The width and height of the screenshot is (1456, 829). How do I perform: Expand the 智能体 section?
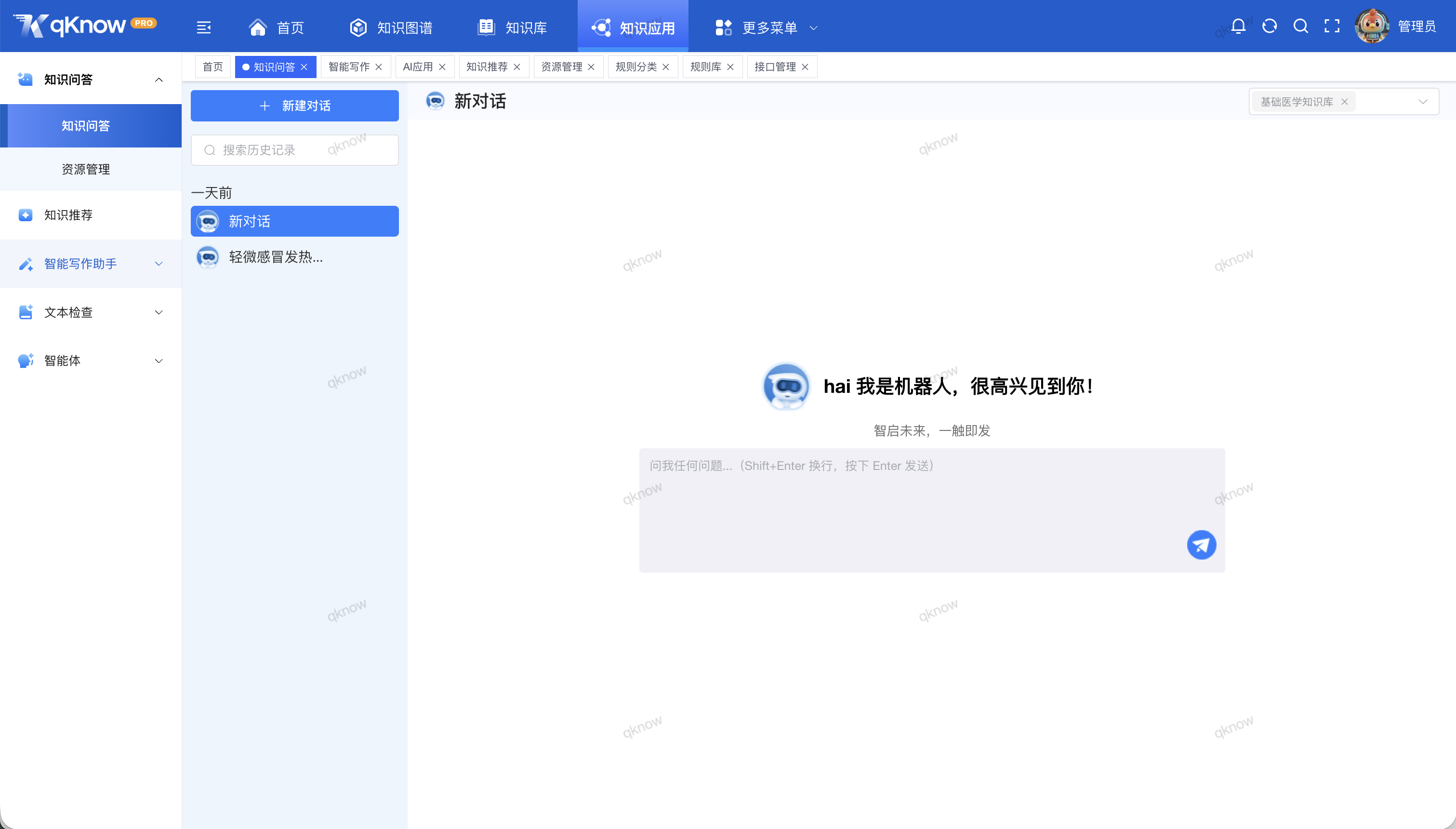[x=159, y=361]
